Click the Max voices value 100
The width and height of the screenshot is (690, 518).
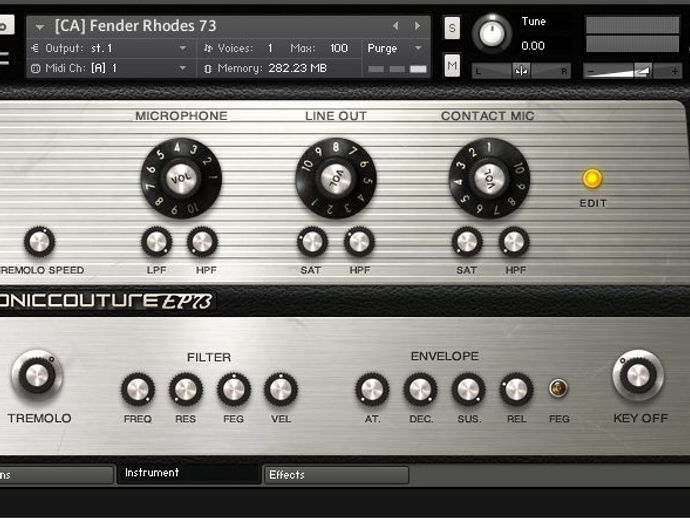point(339,48)
